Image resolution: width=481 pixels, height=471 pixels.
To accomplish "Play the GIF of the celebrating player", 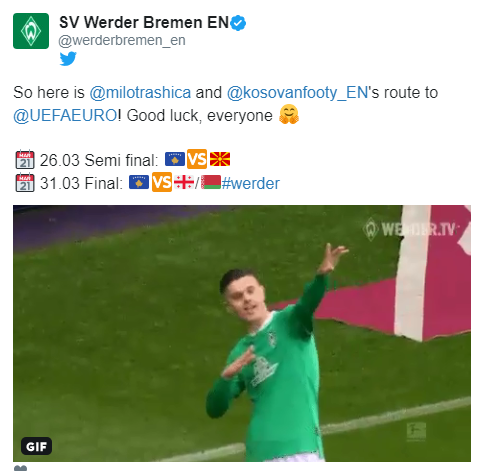I will (x=242, y=333).
